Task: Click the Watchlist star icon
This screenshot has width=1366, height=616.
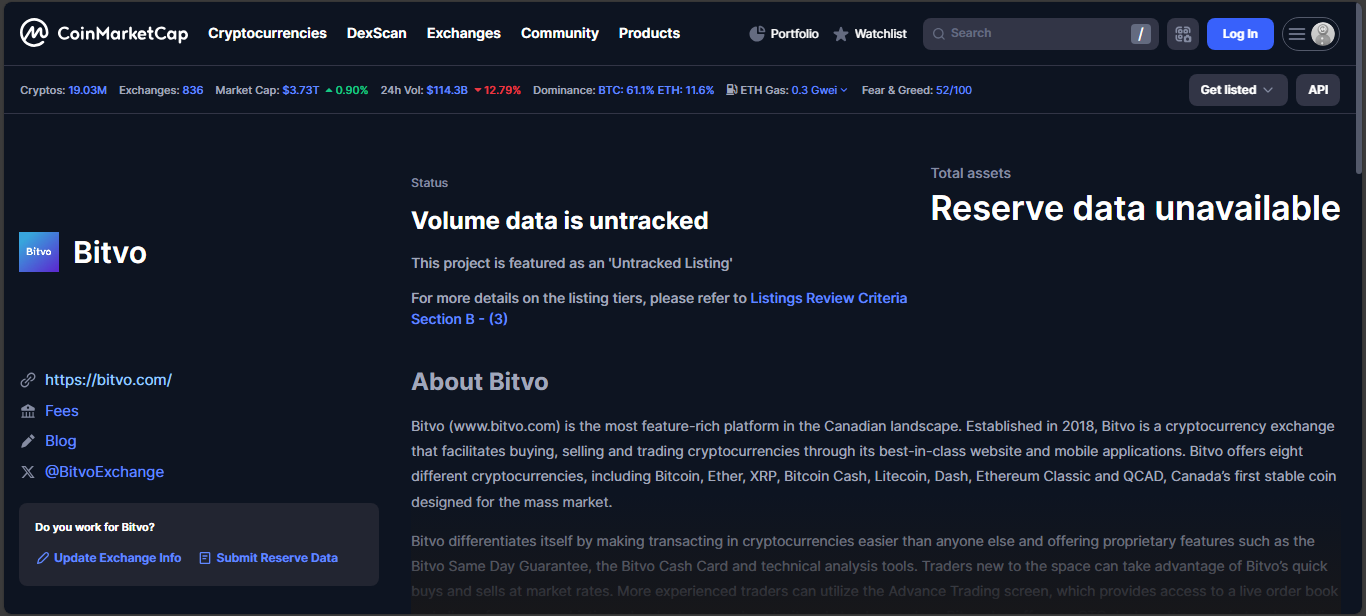Action: (841, 34)
